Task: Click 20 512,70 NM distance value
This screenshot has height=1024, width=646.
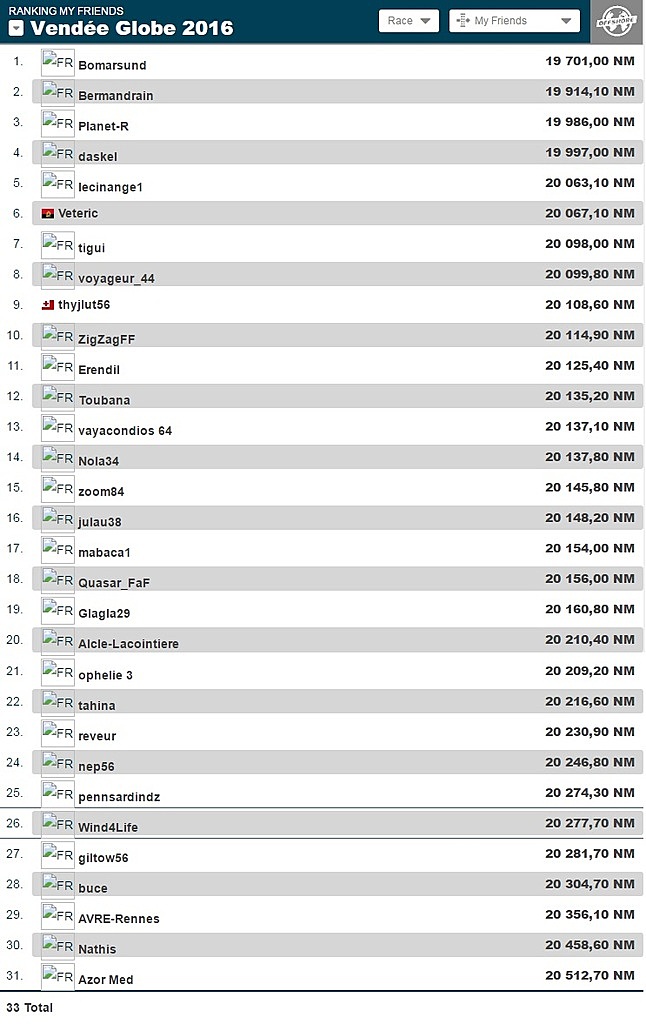Action: [589, 976]
